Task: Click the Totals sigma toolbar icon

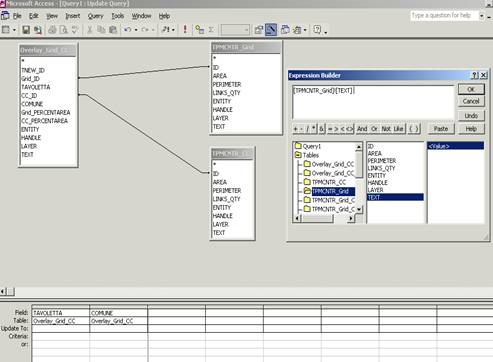Action: 211,30
